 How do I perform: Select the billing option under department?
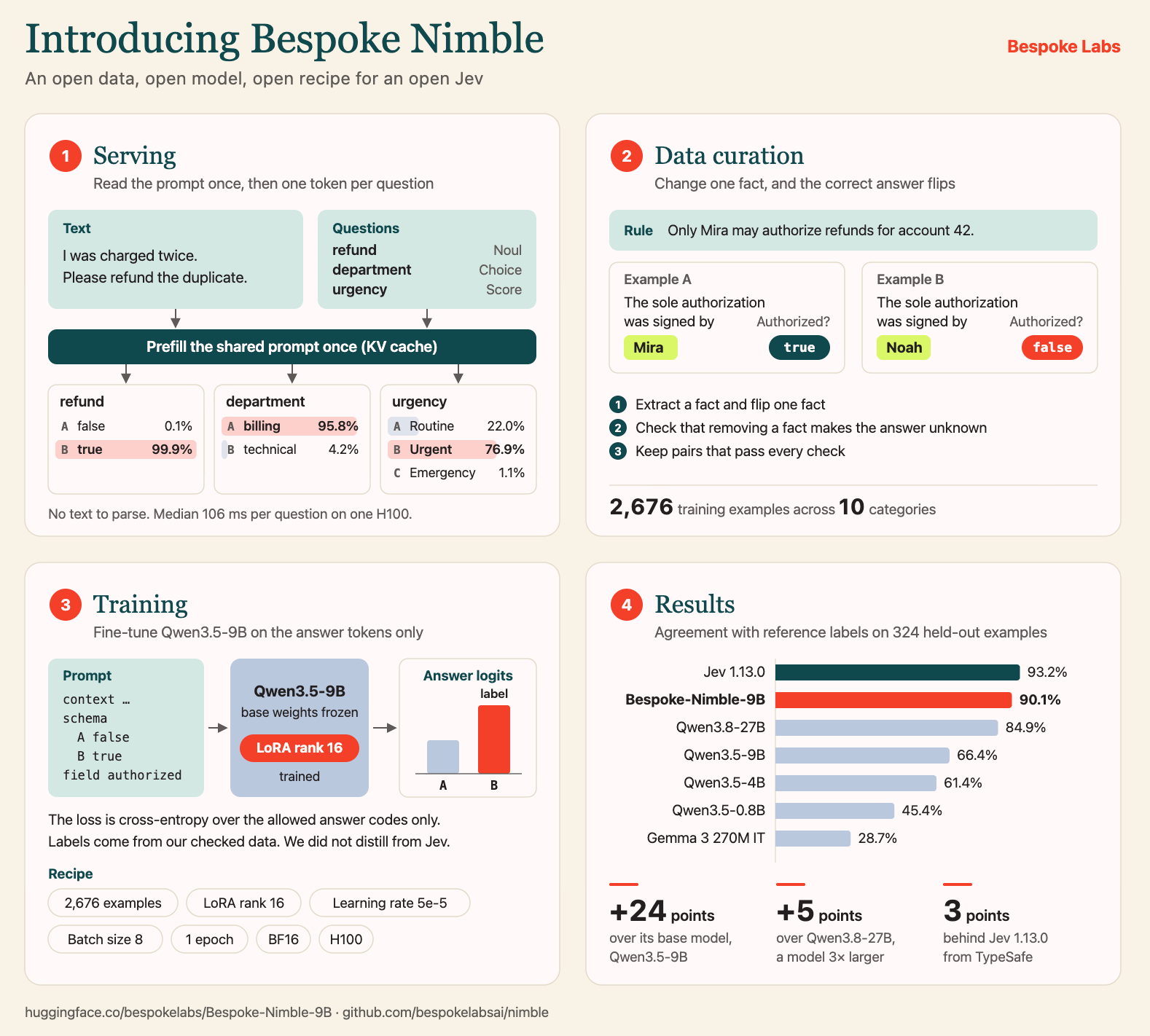tap(292, 426)
